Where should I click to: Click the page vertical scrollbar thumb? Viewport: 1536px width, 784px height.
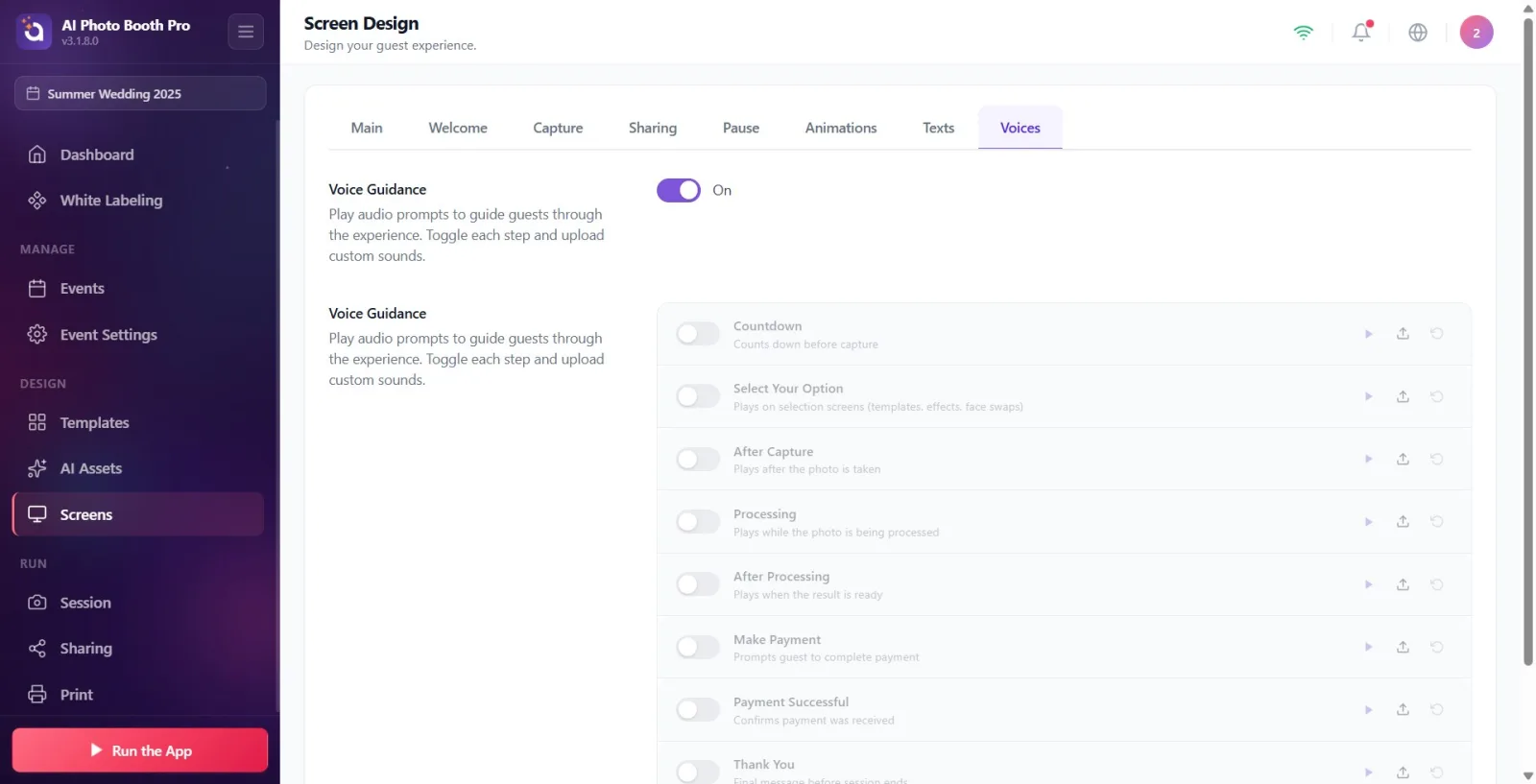1528,341
